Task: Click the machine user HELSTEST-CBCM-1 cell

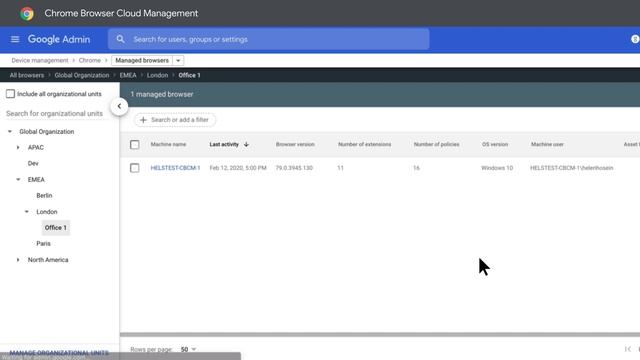Action: pos(571,168)
